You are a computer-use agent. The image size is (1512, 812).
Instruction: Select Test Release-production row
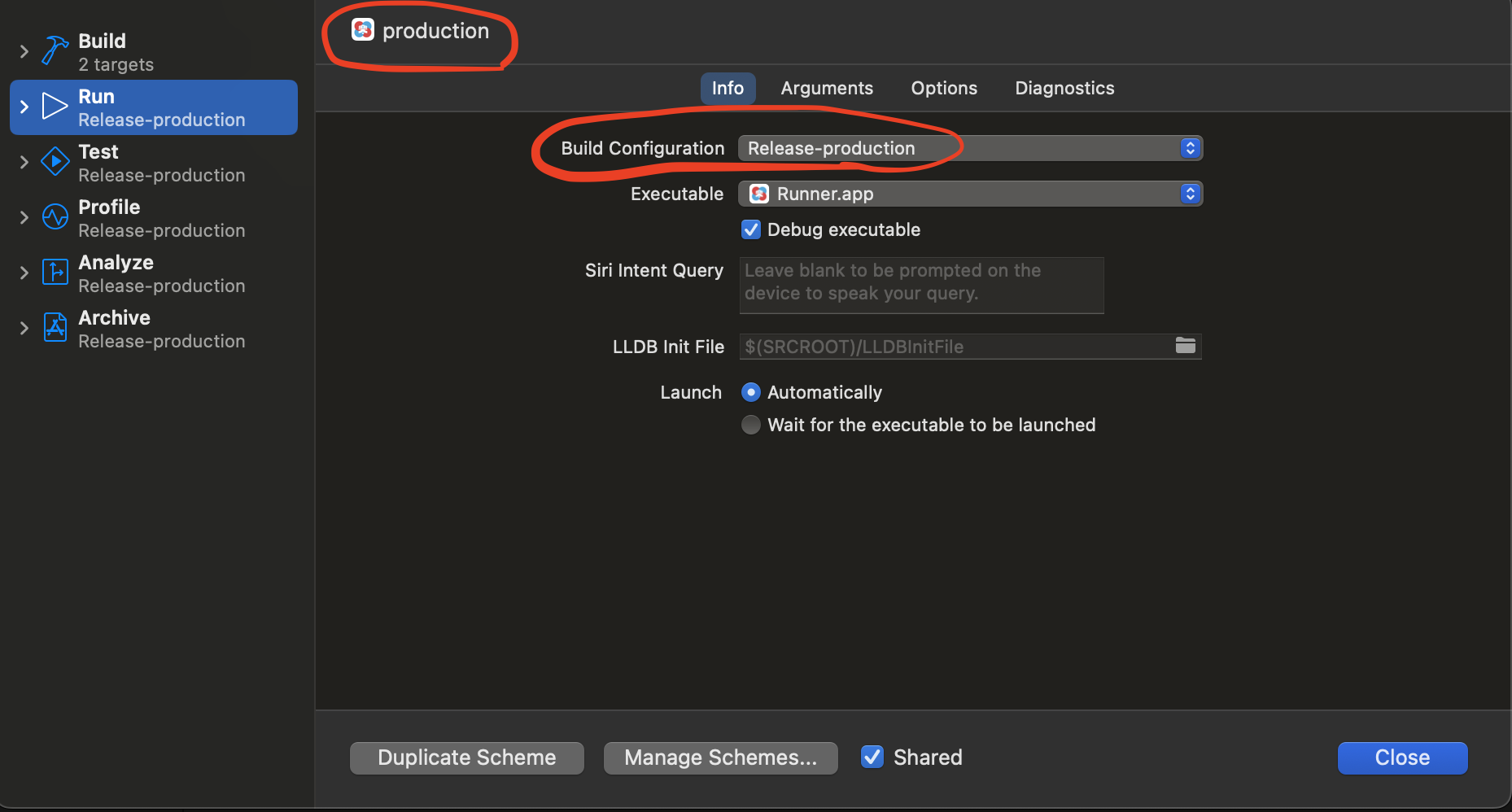pos(154,163)
